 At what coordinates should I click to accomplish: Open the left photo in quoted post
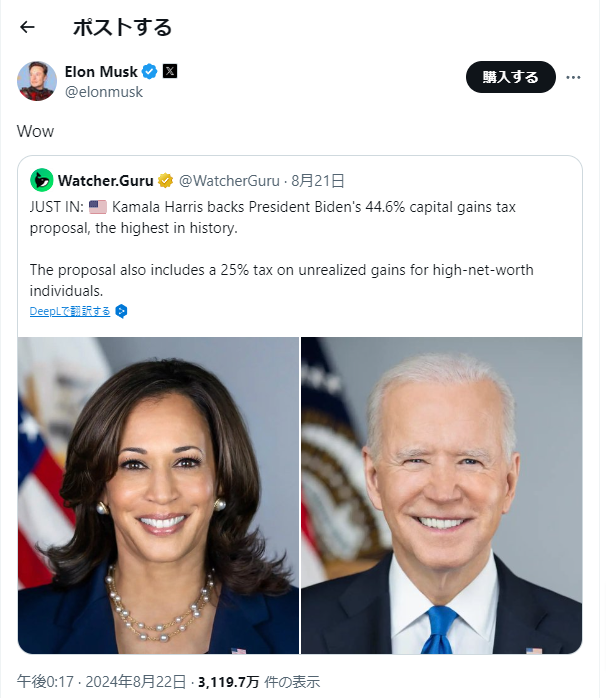click(158, 495)
